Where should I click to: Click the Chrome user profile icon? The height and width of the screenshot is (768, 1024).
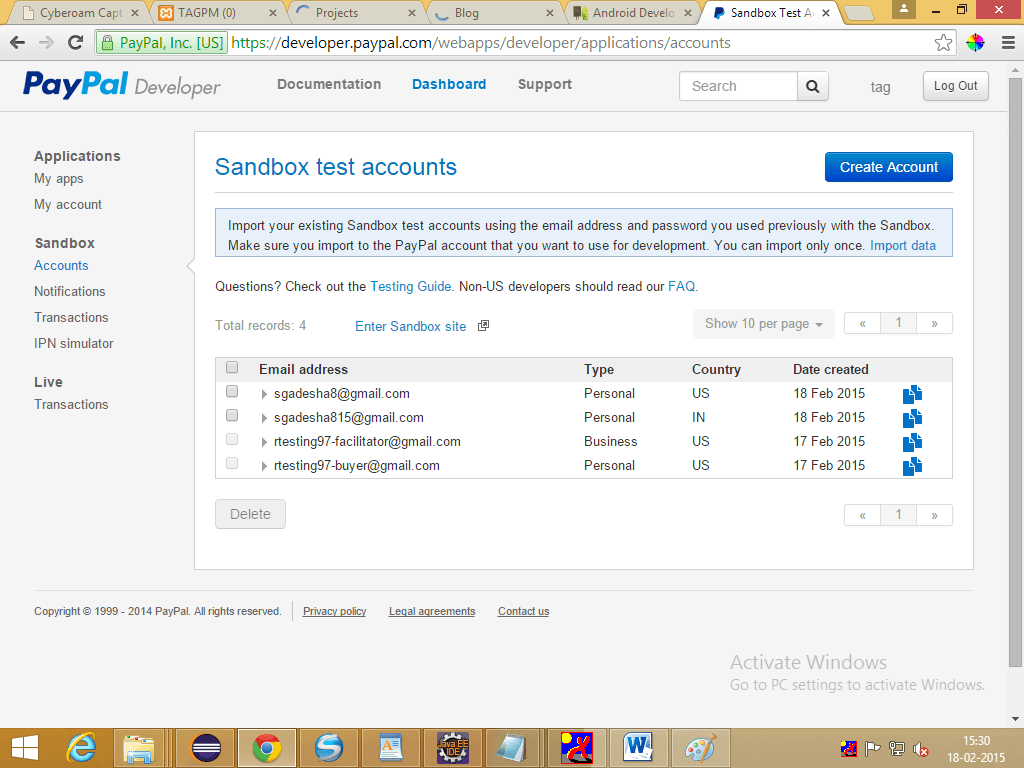(x=904, y=9)
